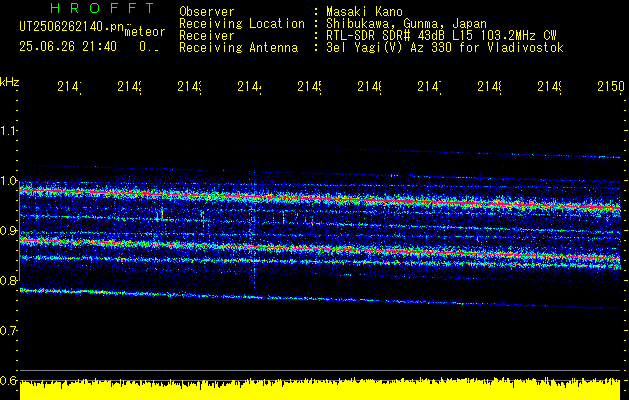Click the yellow signal level bar graph

320,389
